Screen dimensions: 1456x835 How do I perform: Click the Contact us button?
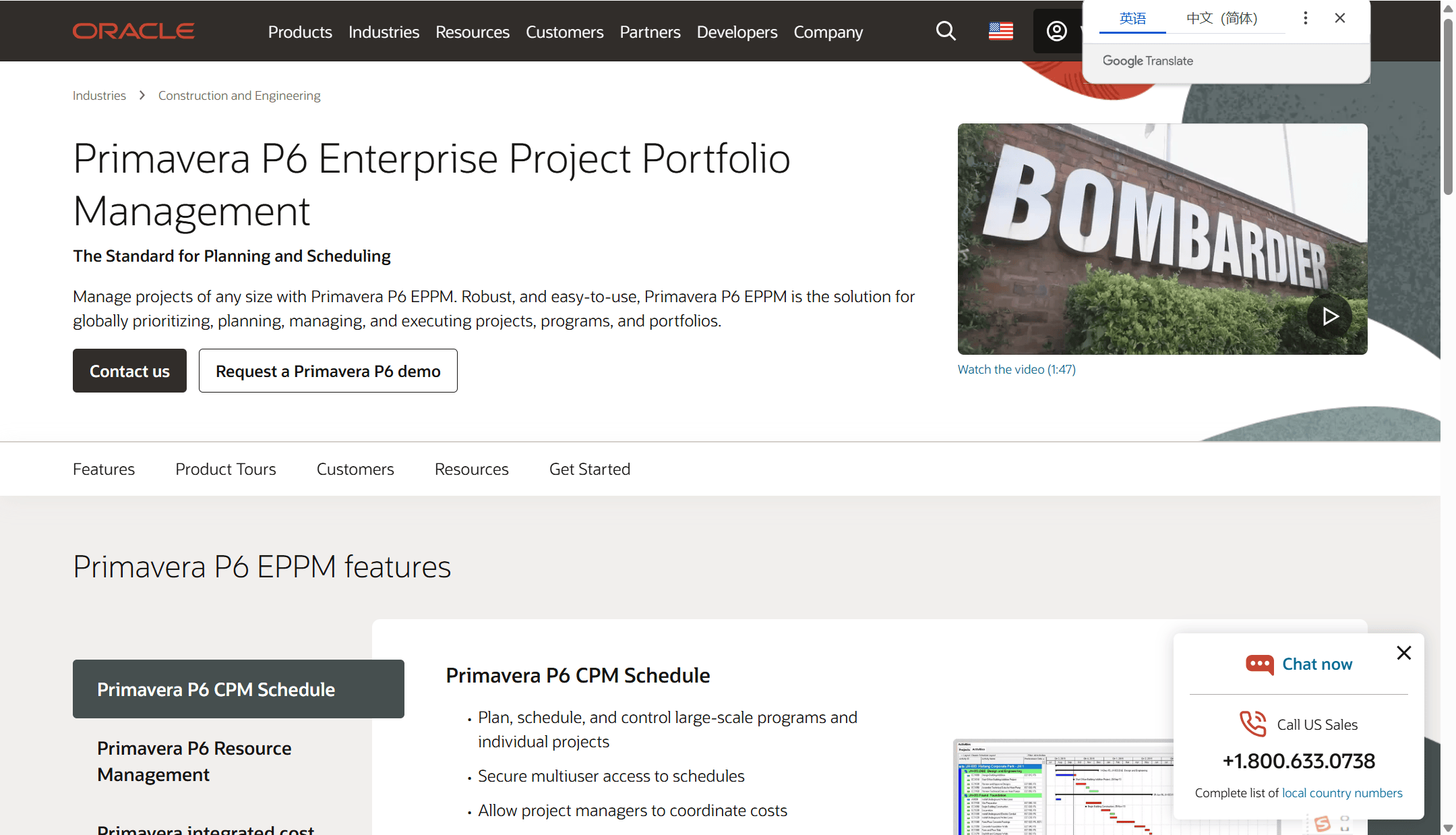pos(129,371)
